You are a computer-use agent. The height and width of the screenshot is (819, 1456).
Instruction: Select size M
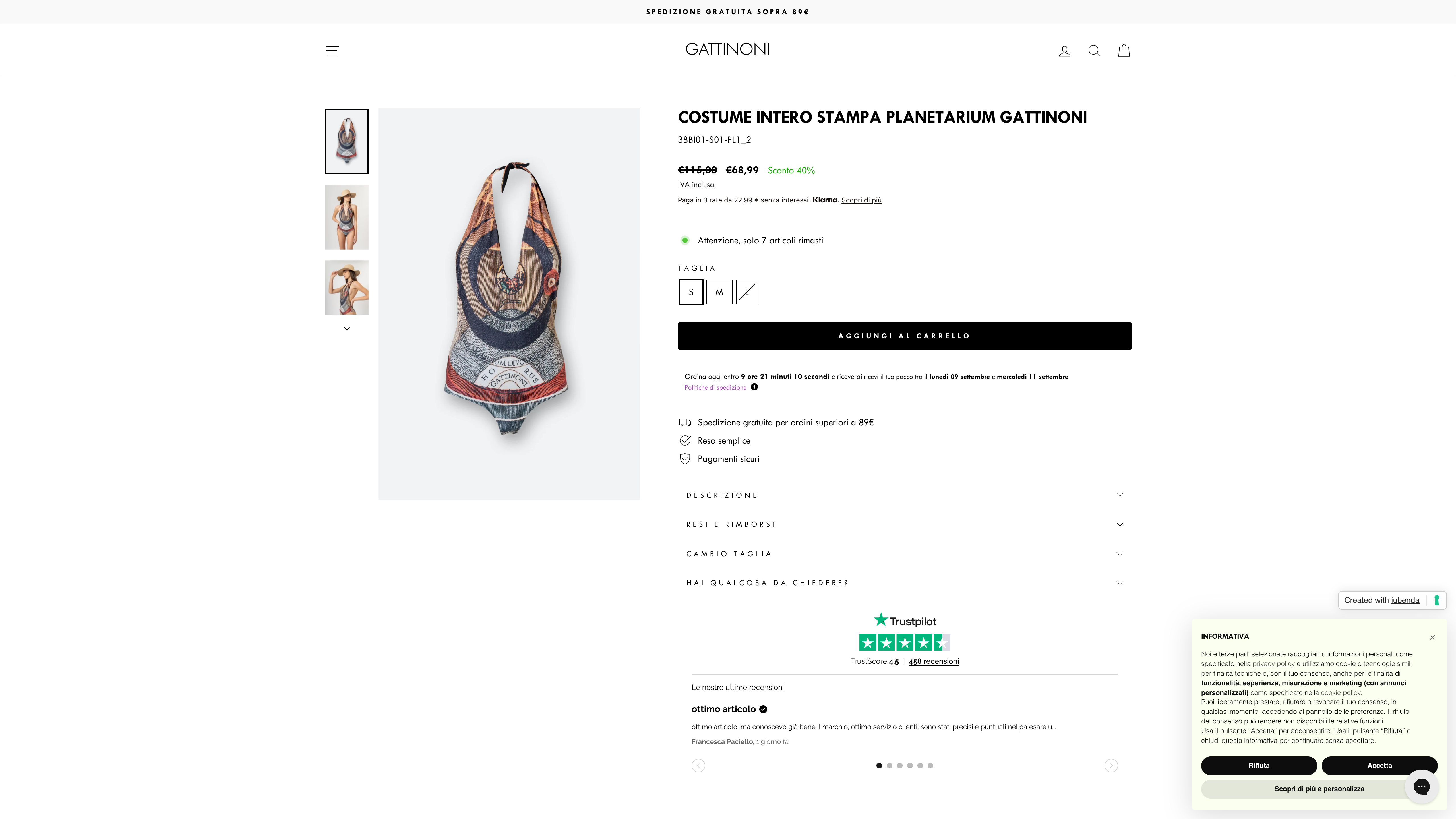pos(719,292)
